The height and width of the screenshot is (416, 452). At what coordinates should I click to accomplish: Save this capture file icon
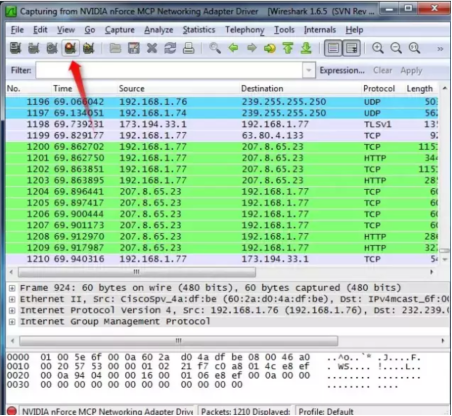[x=134, y=48]
